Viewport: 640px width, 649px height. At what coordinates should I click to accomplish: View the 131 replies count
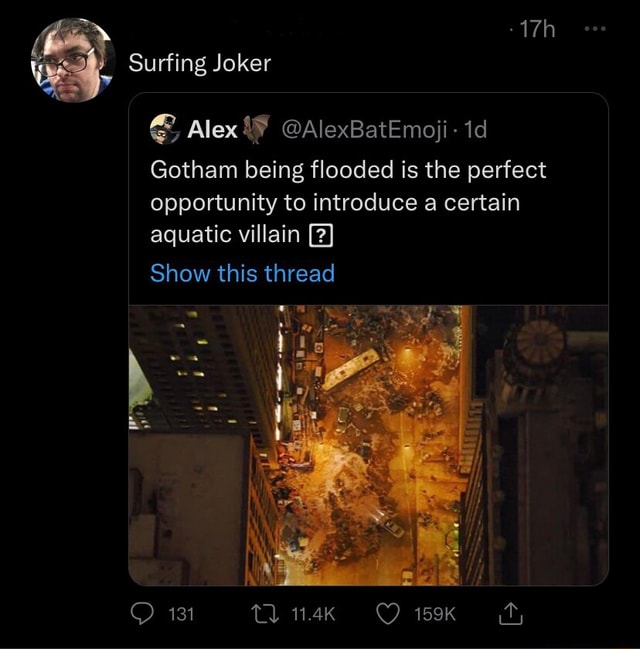(178, 614)
